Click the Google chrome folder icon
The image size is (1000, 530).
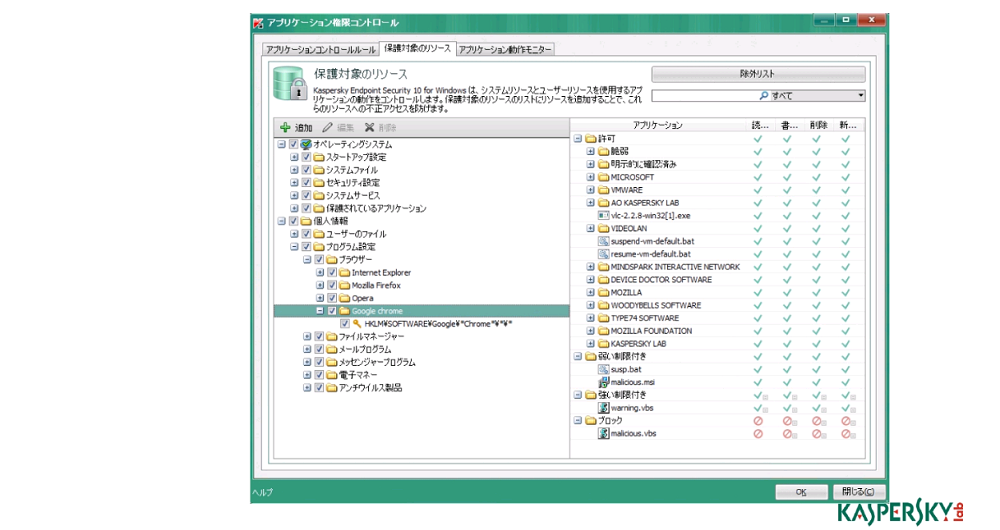coord(344,311)
